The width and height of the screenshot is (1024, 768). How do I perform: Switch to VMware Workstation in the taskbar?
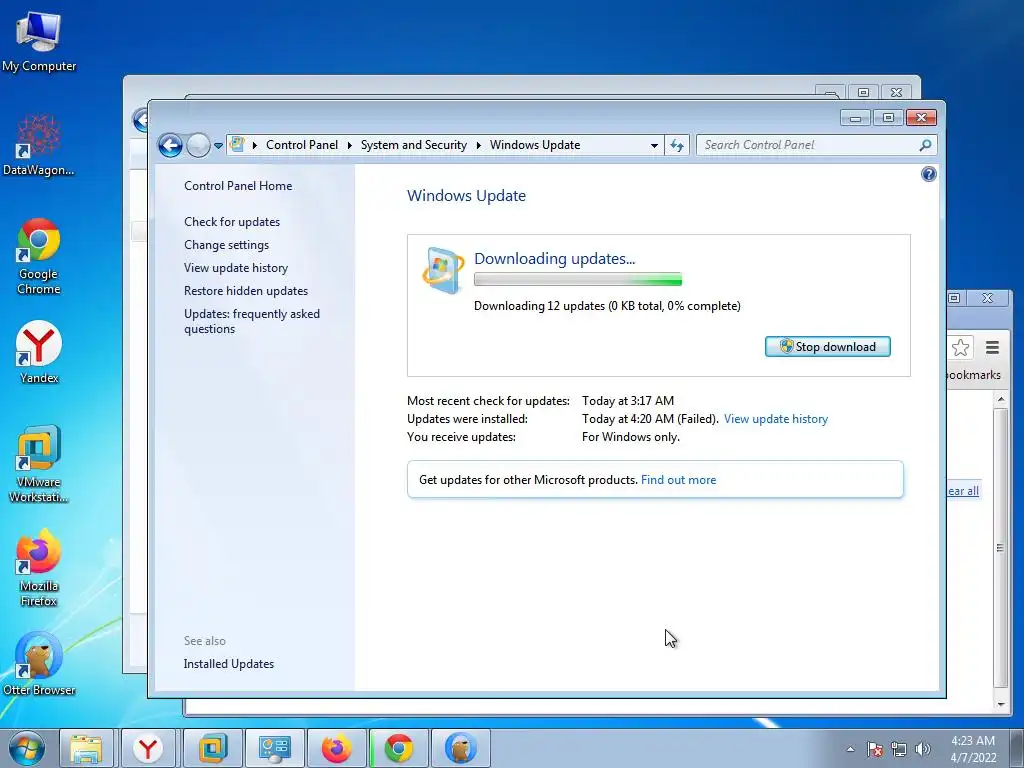pyautogui.click(x=212, y=748)
